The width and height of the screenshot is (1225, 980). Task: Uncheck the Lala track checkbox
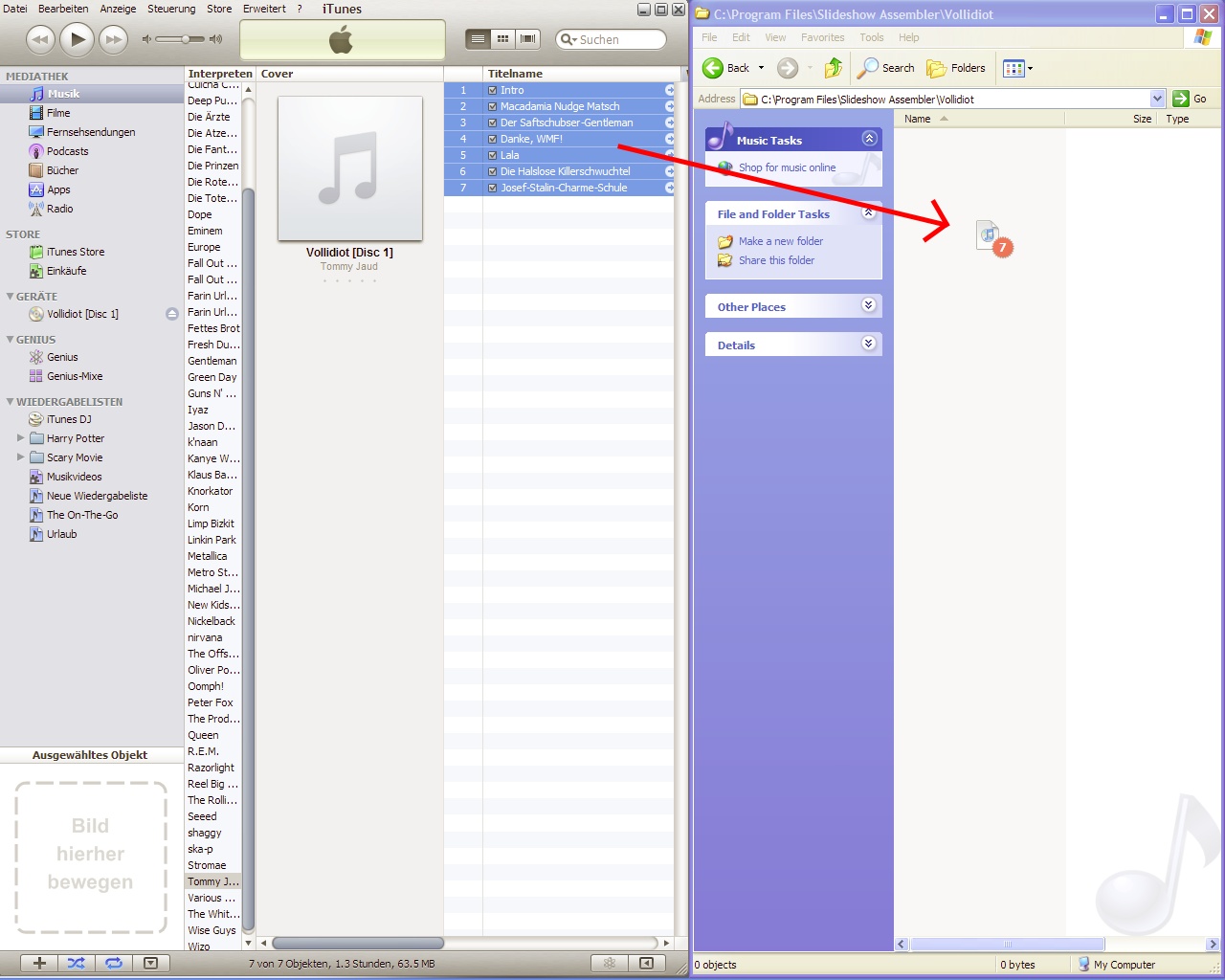tap(493, 156)
